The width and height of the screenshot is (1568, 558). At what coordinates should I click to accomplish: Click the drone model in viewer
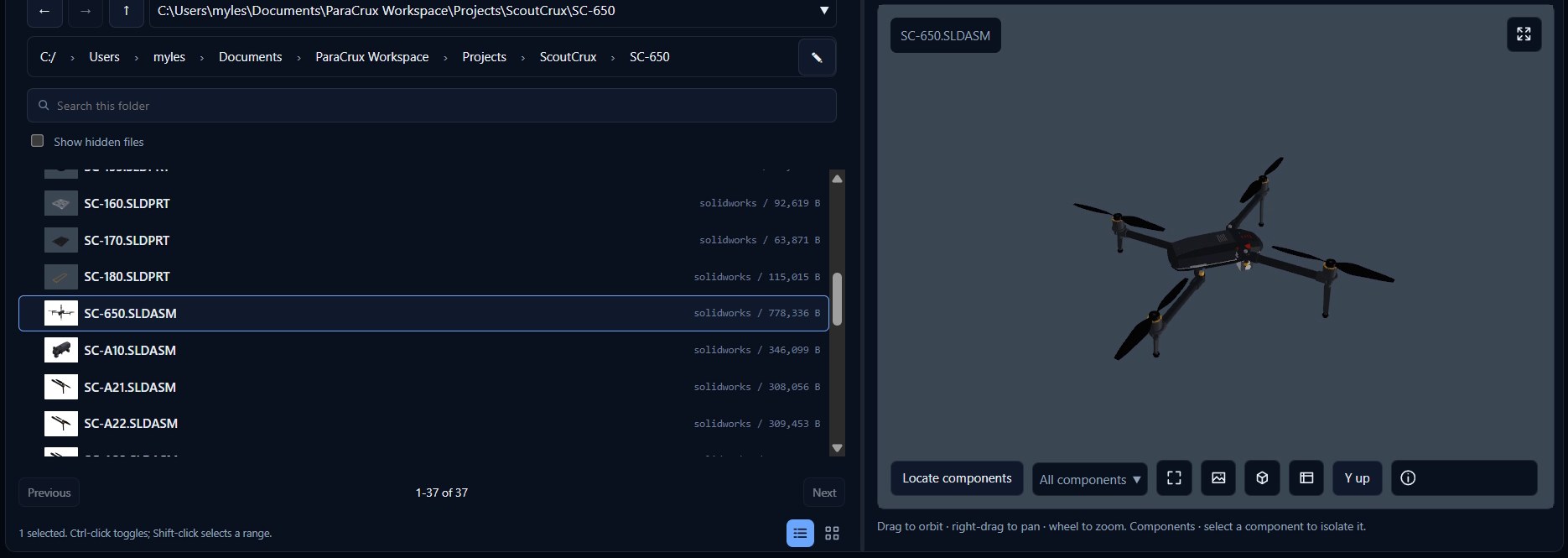(x=1214, y=250)
